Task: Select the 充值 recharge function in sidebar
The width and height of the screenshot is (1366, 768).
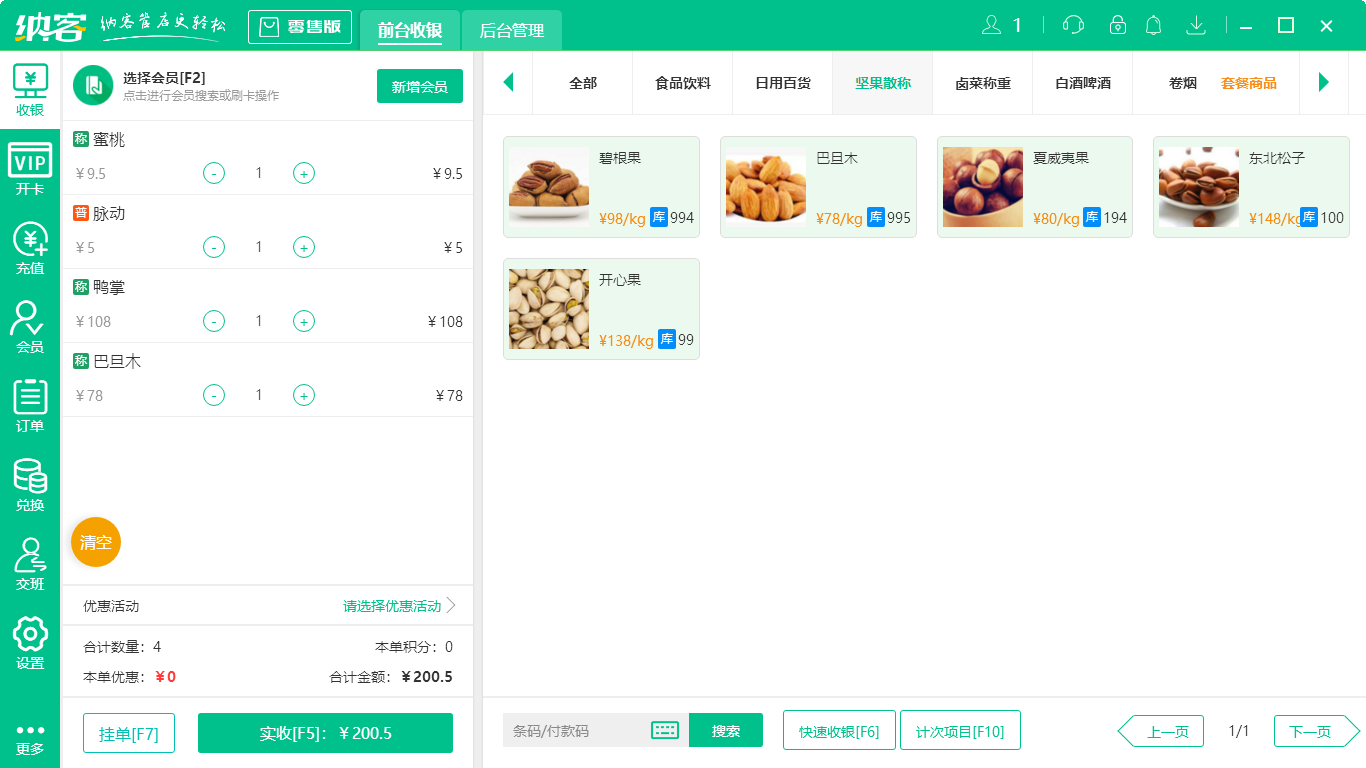Action: (30, 247)
